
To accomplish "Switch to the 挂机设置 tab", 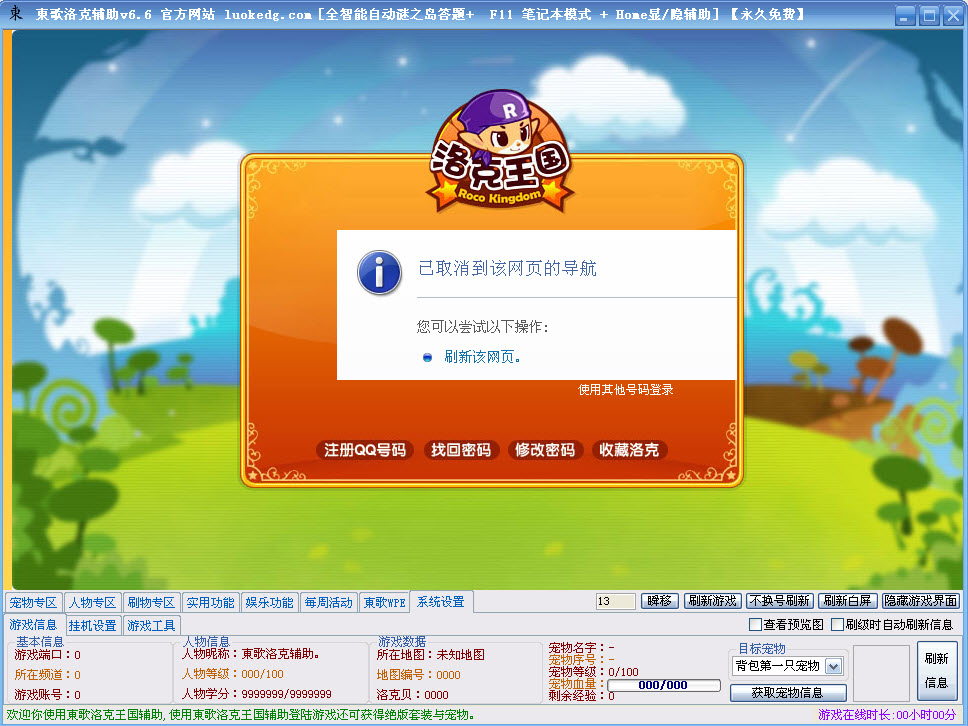I will (x=92, y=623).
